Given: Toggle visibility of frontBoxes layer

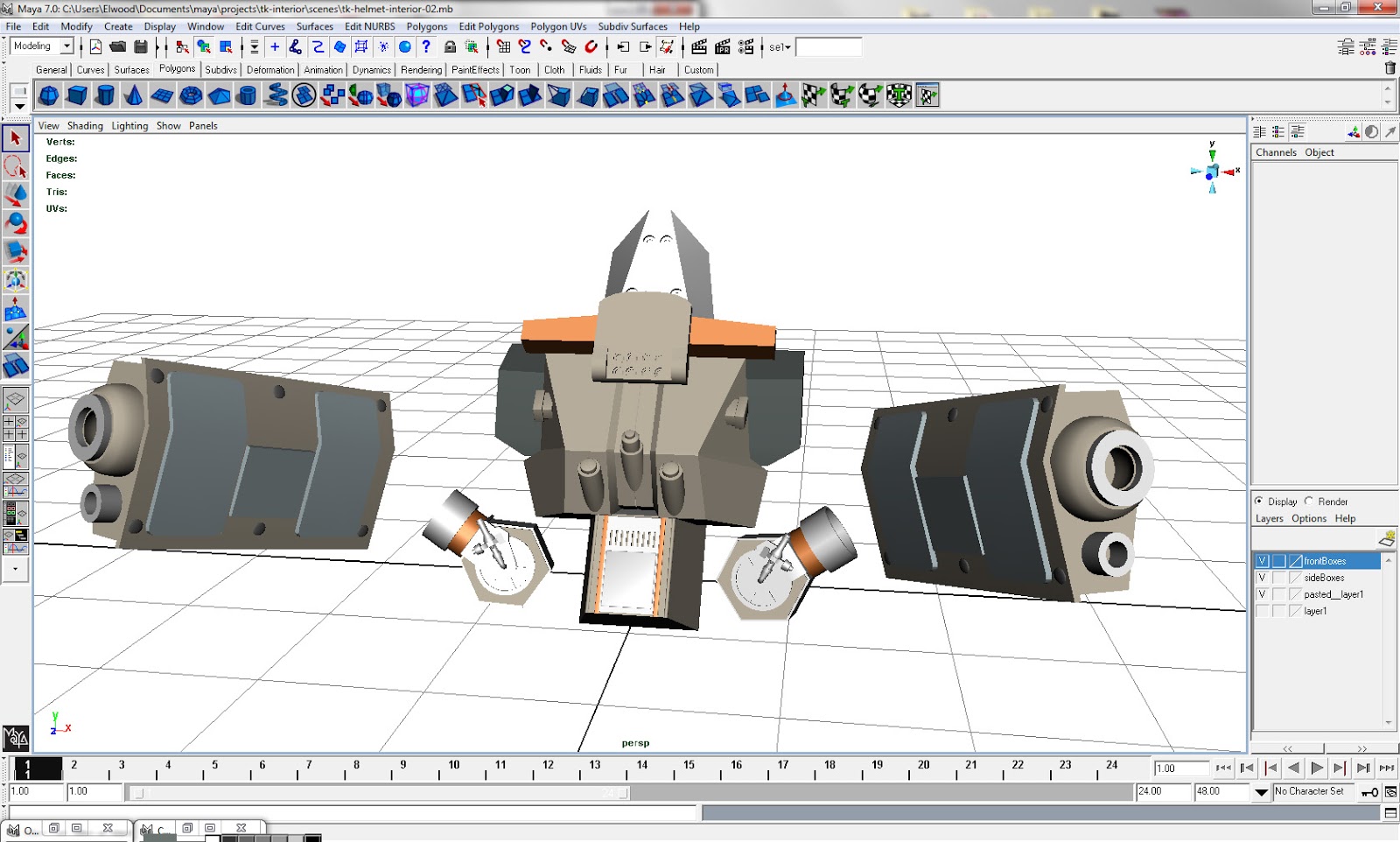Looking at the screenshot, I should click(x=1262, y=561).
